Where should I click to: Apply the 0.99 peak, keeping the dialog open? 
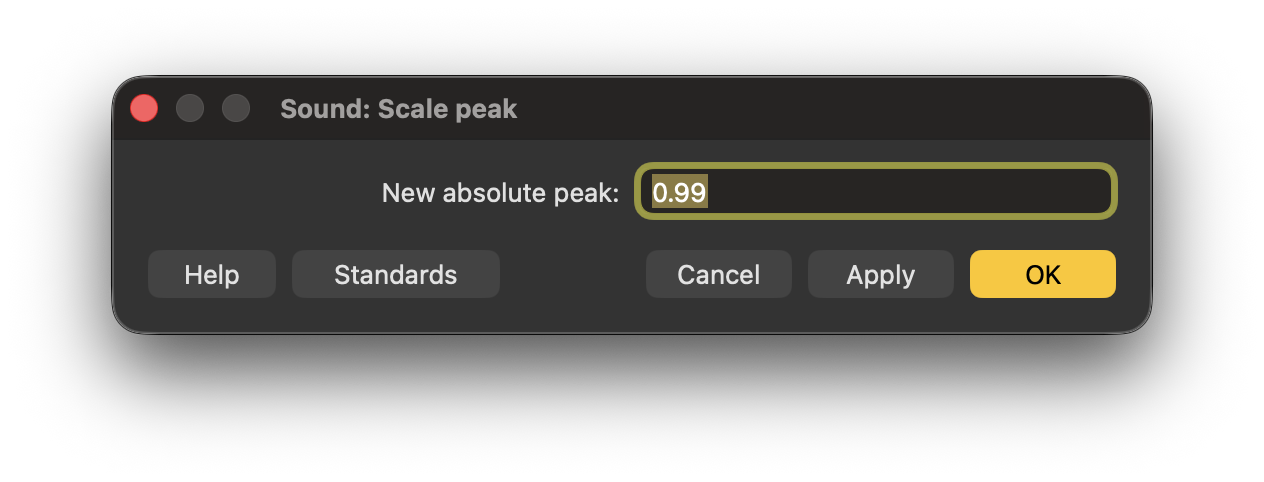[880, 274]
